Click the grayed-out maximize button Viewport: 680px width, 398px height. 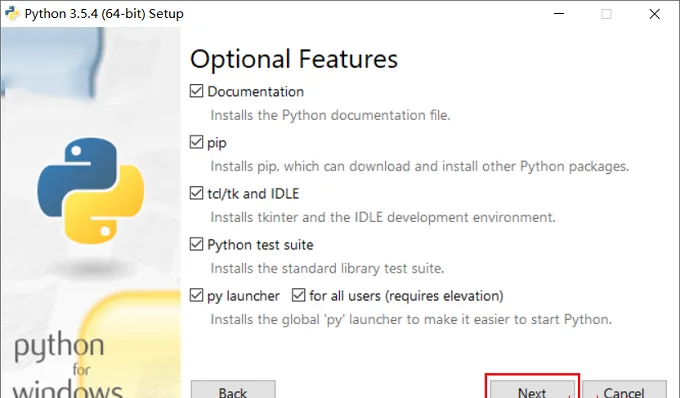coord(606,14)
